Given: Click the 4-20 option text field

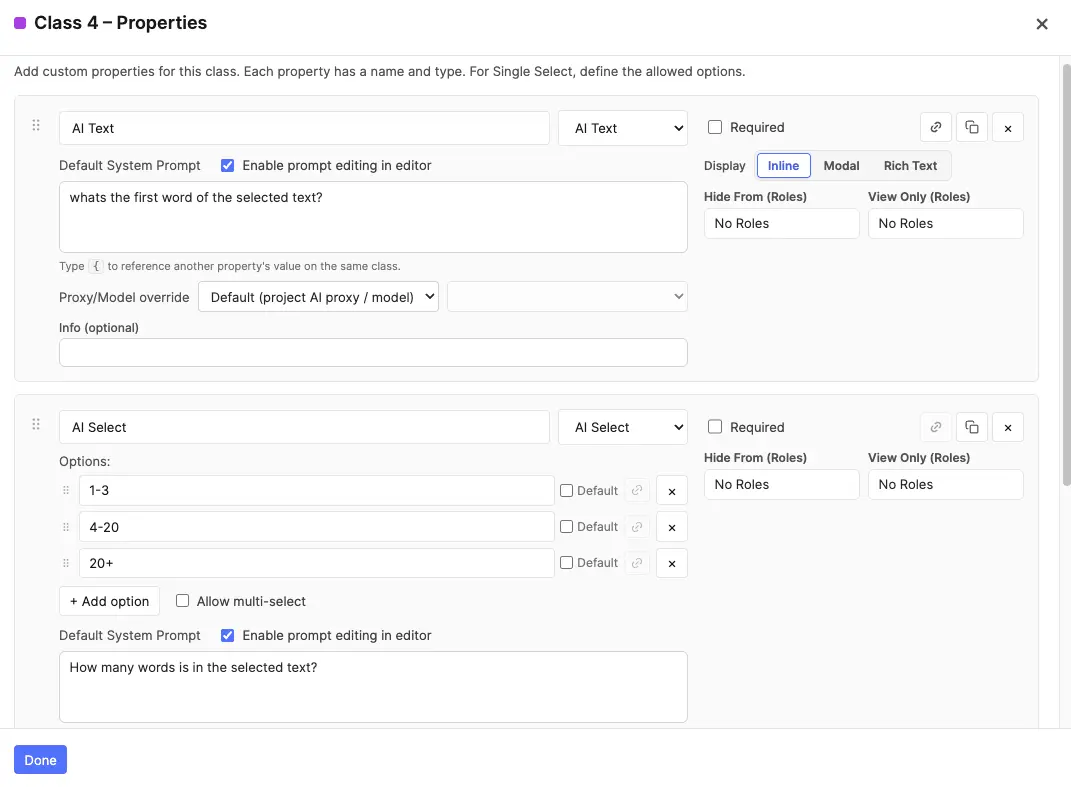Looking at the screenshot, I should click(x=316, y=527).
